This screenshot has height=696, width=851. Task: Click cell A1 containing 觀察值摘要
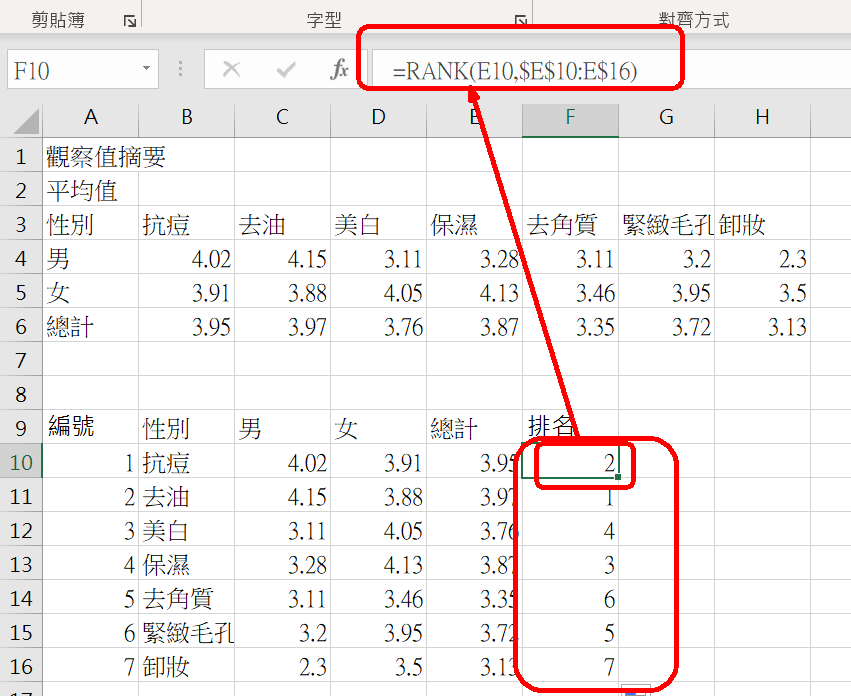coord(106,157)
